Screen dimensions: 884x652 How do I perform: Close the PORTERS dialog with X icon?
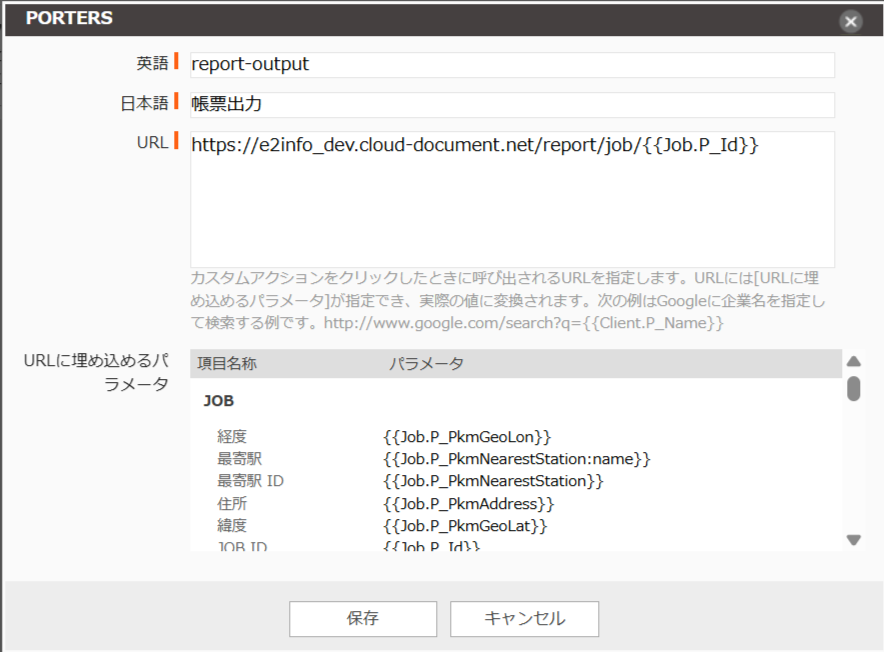click(851, 21)
